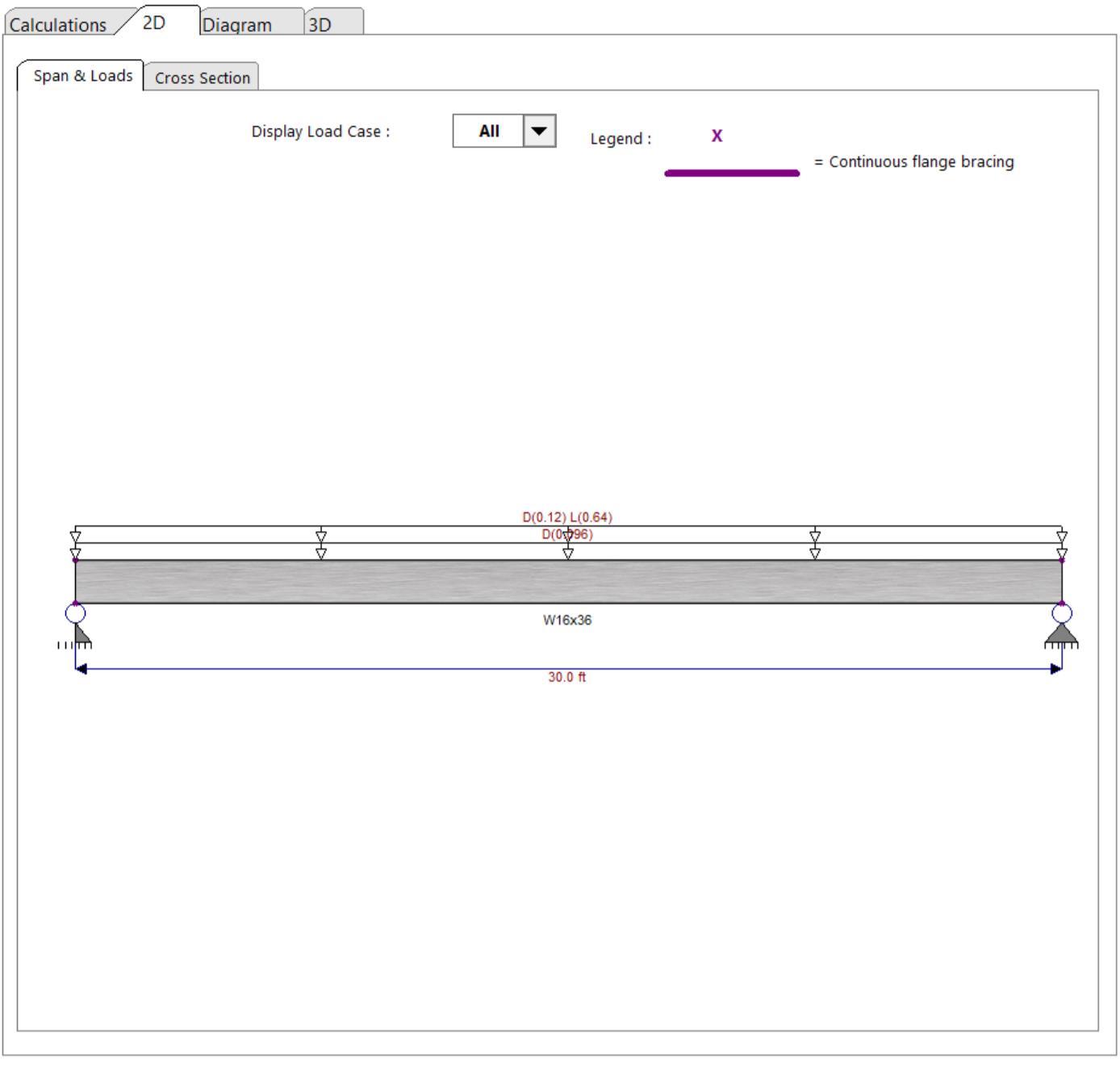
Task: Open the Cross Section tab
Action: point(203,77)
